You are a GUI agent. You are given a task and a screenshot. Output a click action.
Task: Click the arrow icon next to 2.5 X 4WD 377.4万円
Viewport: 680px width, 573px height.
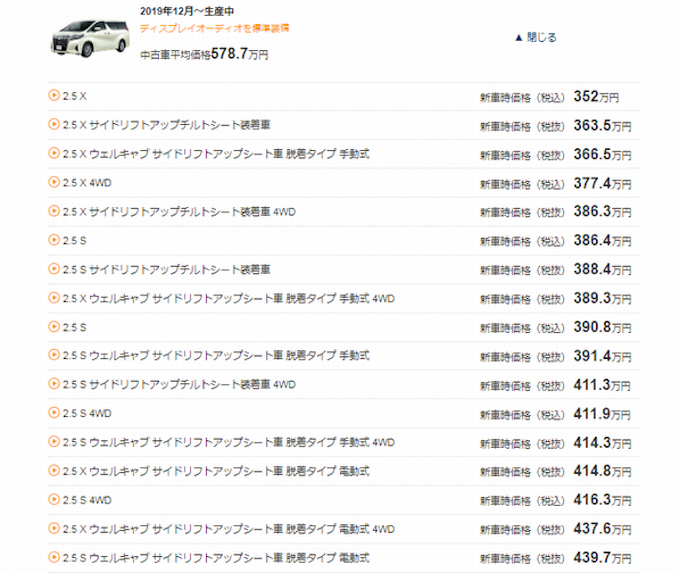pyautogui.click(x=54, y=182)
